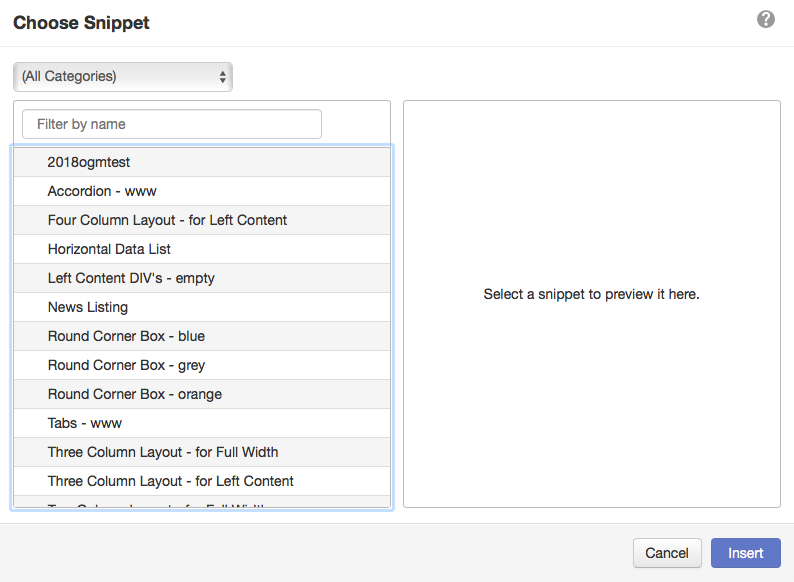
Task: Select the 2018ogmtest snippet
Action: pyautogui.click(x=202, y=162)
